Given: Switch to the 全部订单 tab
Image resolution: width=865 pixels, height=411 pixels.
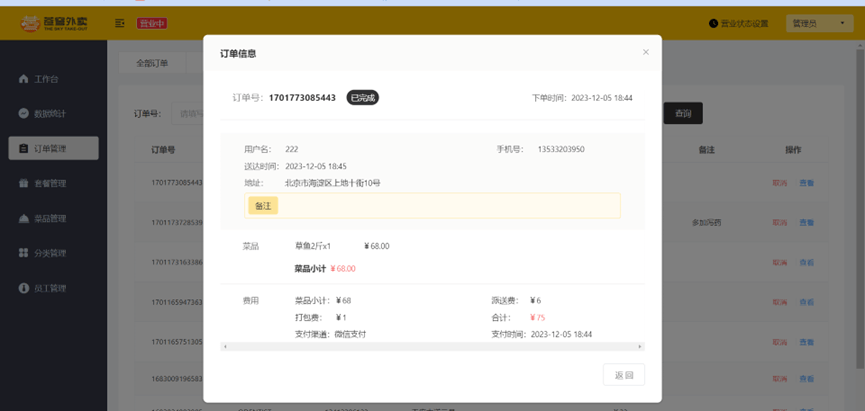Looking at the screenshot, I should pos(152,63).
